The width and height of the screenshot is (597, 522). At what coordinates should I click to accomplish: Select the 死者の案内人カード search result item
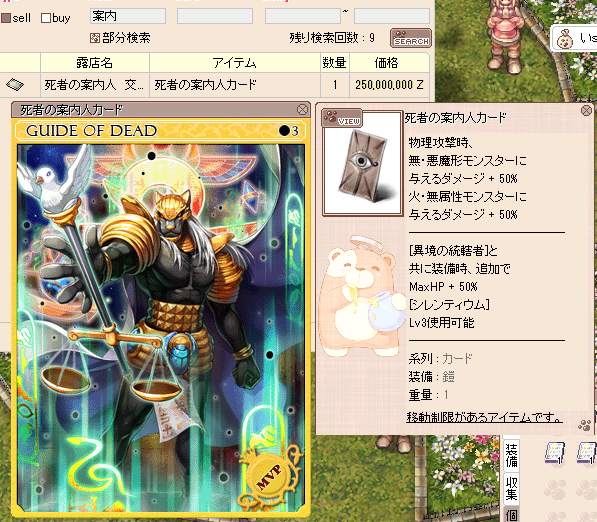[x=205, y=85]
